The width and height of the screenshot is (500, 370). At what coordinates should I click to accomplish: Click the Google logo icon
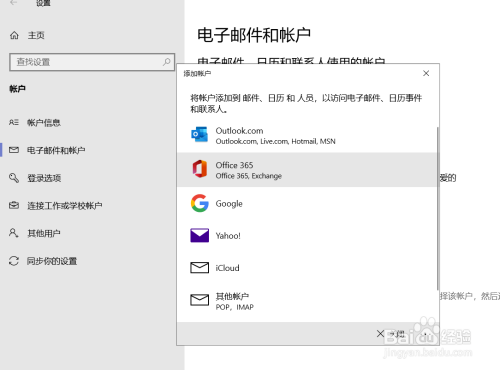click(200, 203)
